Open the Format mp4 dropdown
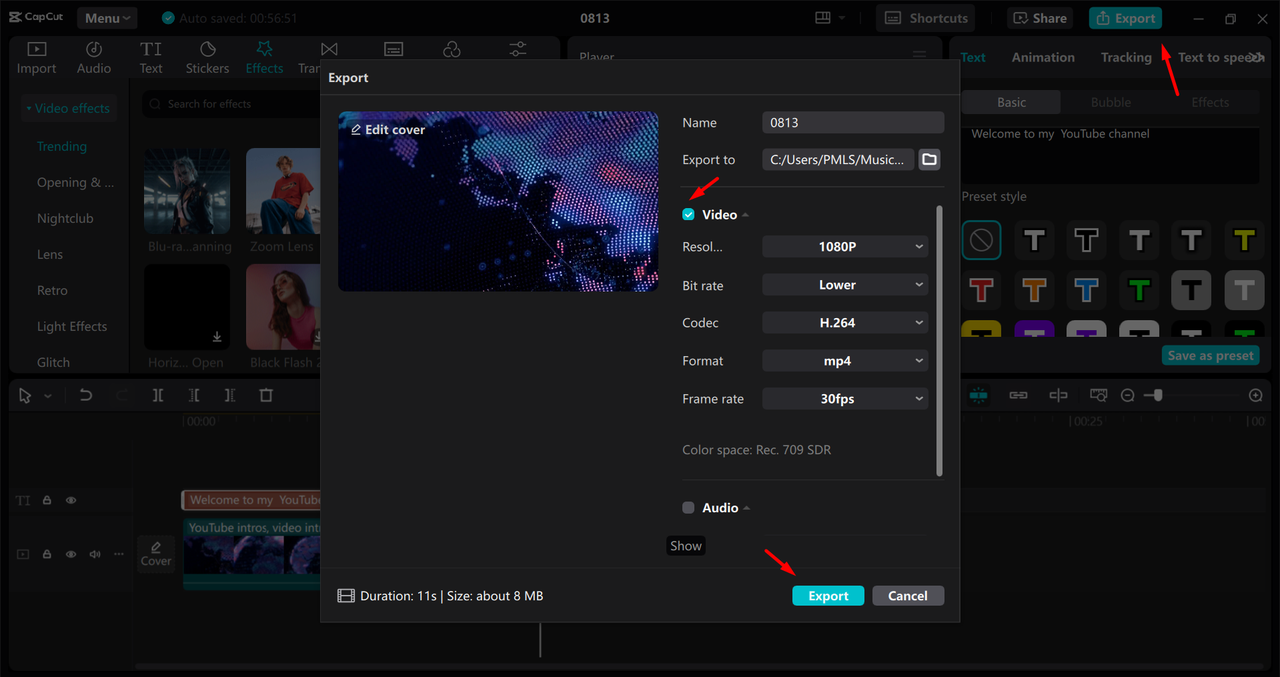1280x677 pixels. [x=845, y=361]
